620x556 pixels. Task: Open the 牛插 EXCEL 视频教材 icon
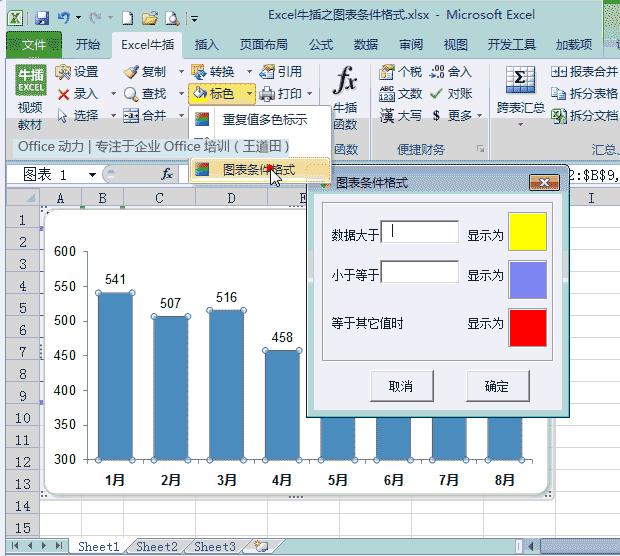[x=30, y=98]
